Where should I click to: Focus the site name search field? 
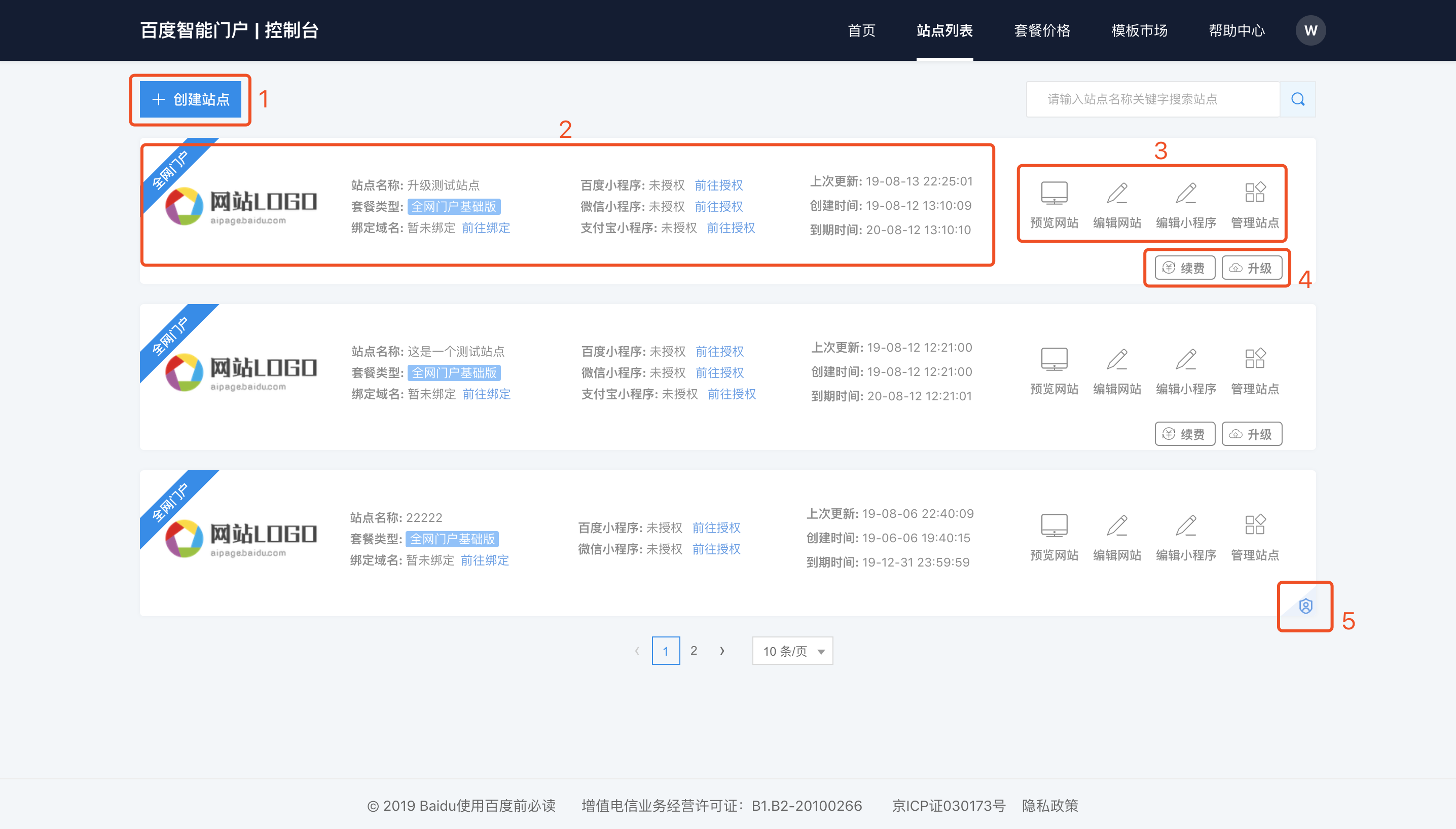pos(1153,100)
